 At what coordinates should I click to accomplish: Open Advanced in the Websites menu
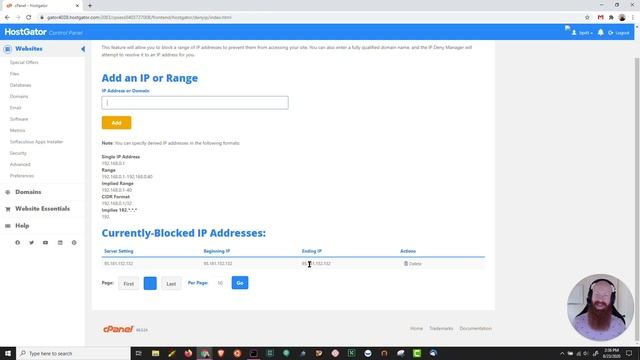coord(20,164)
